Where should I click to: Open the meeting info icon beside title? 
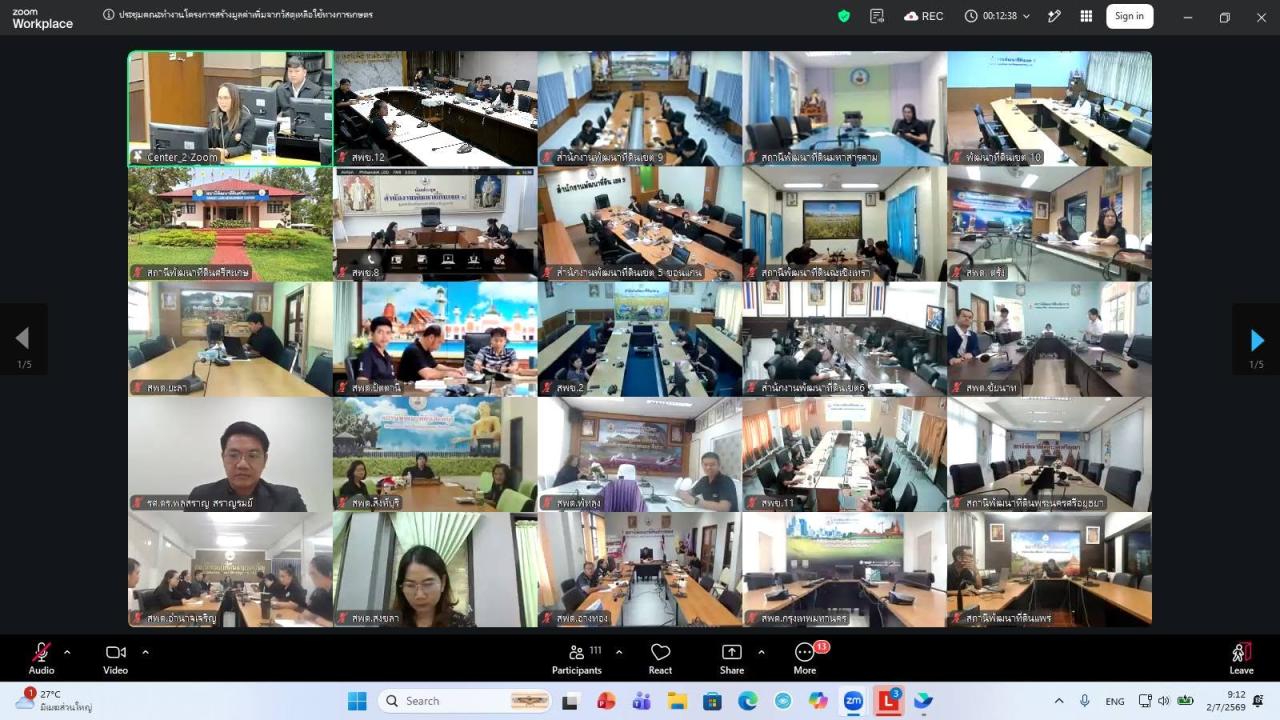[x=108, y=15]
